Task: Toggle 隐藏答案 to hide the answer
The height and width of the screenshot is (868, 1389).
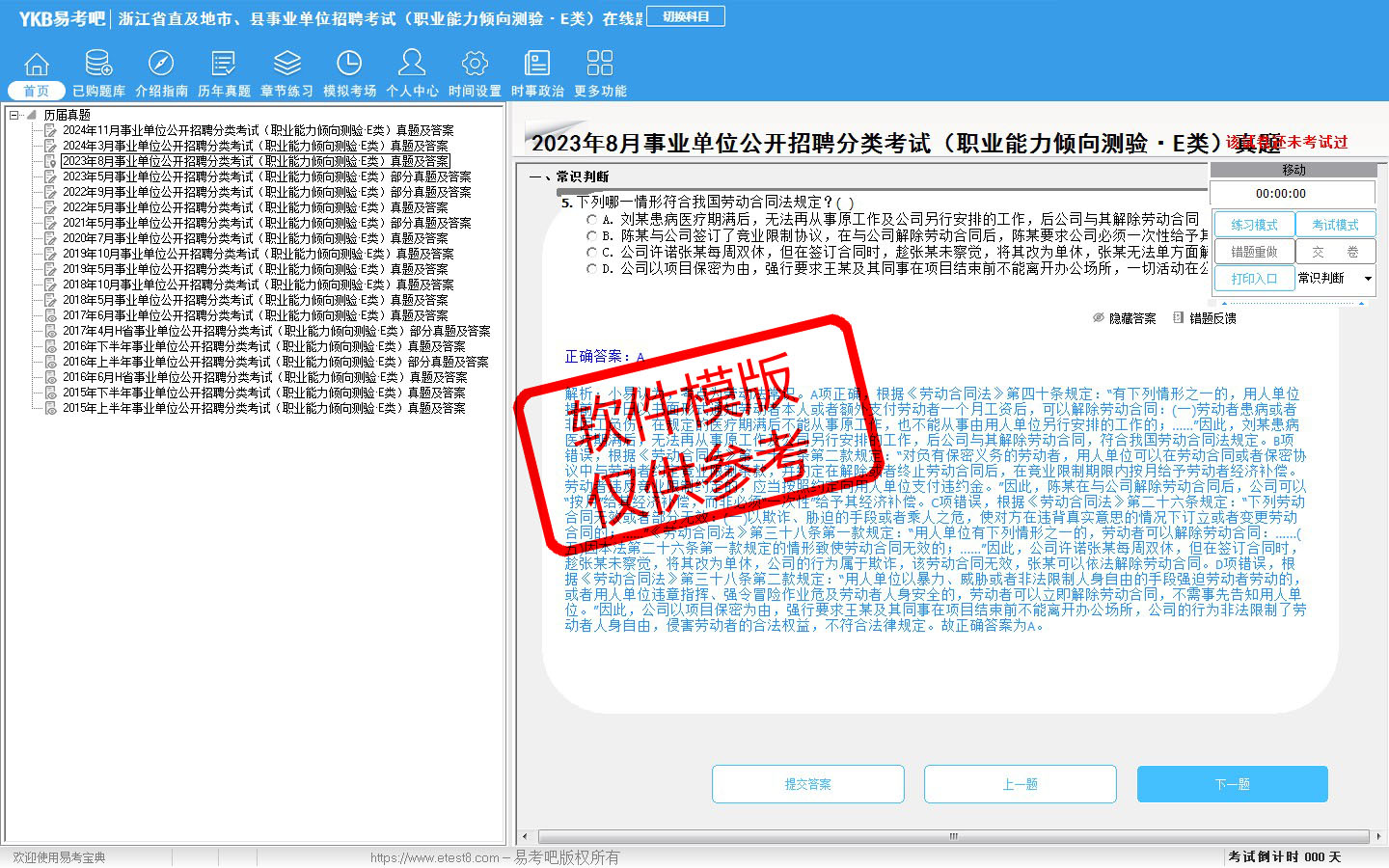Action: 1125,318
